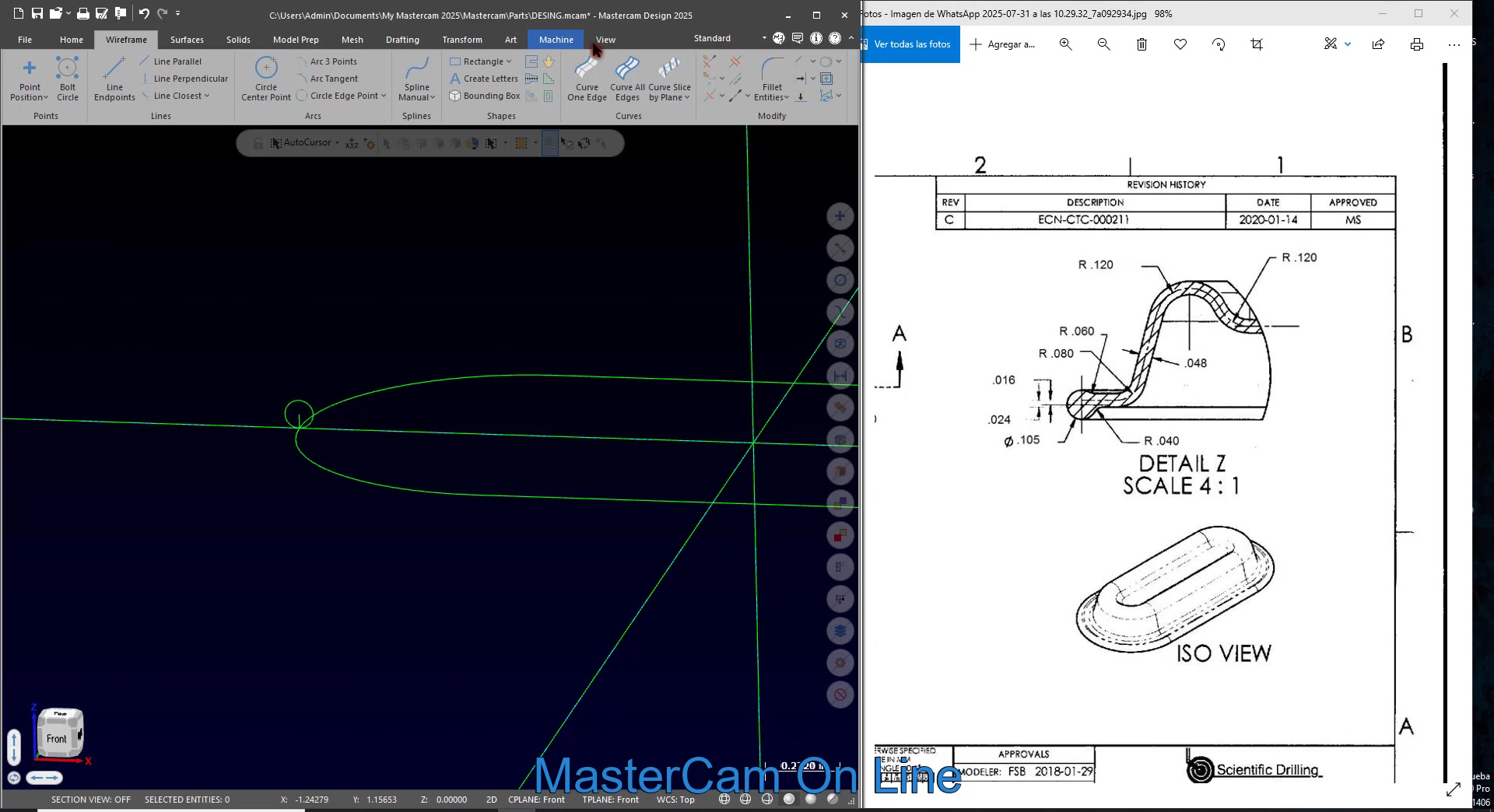
Task: Expand Spline Manual options dropdown
Action: tap(433, 98)
